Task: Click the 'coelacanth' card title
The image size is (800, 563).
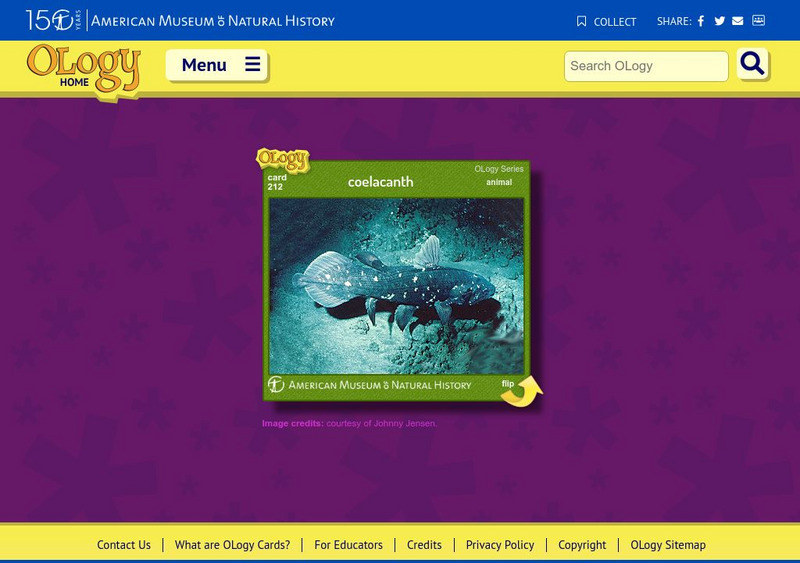Action: (x=381, y=182)
